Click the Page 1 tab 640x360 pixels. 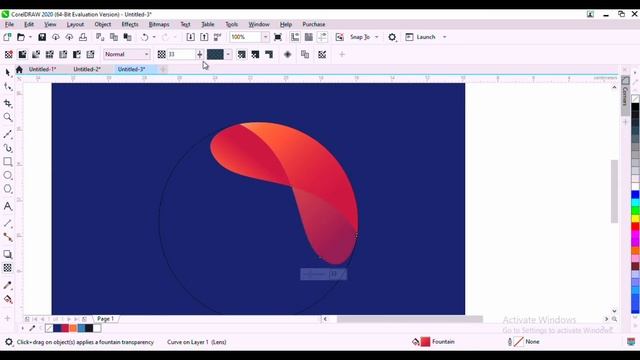pyautogui.click(x=105, y=318)
